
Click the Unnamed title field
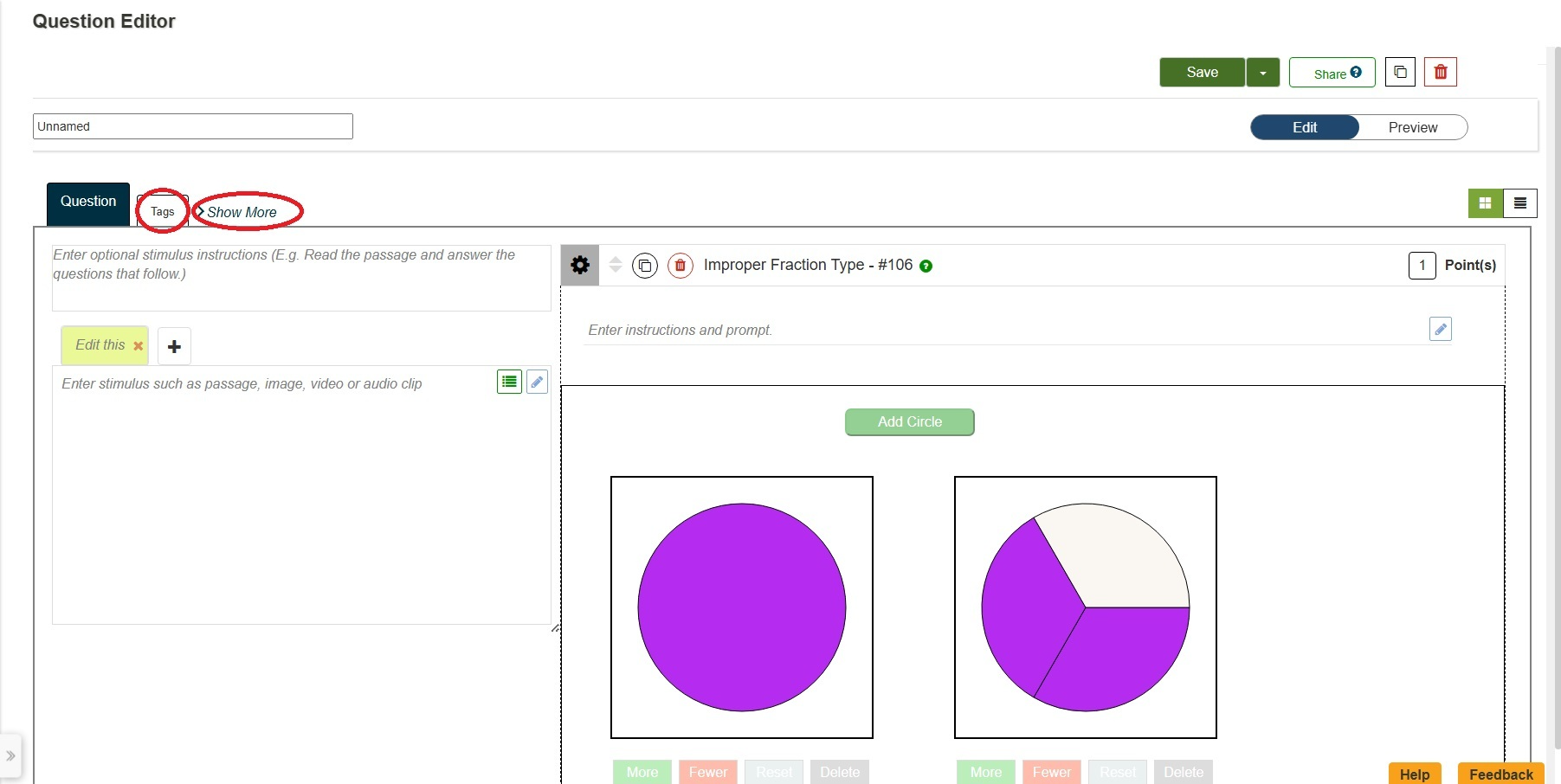[x=193, y=126]
